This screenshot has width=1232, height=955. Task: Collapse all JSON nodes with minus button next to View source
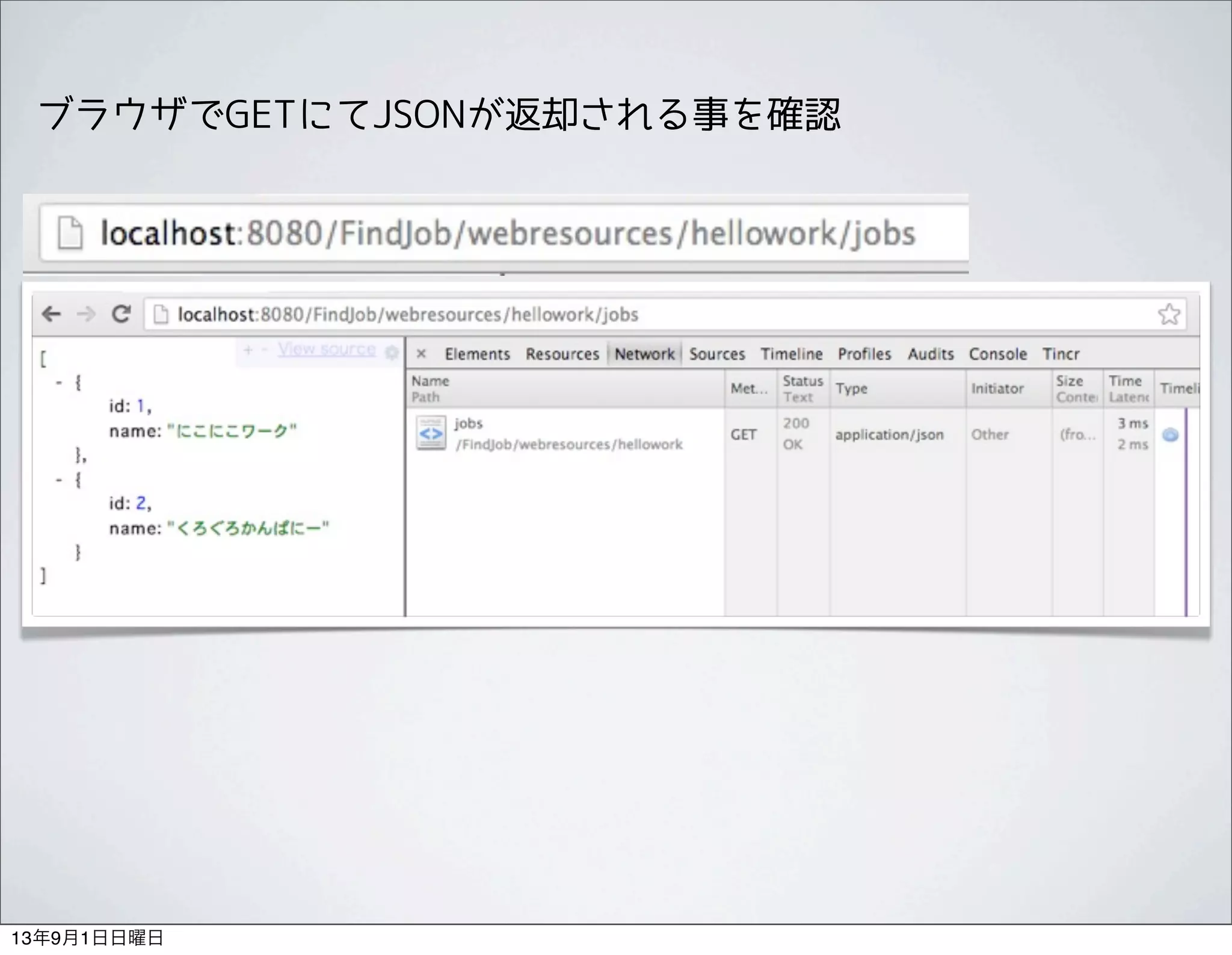pyautogui.click(x=264, y=350)
